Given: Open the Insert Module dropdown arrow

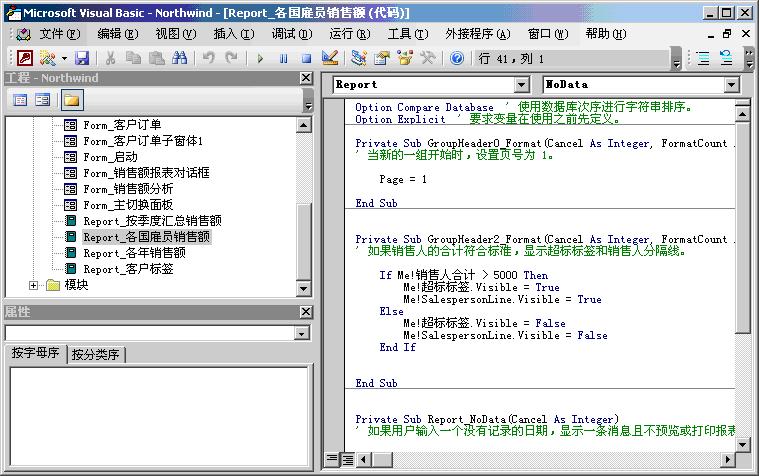Looking at the screenshot, I should (x=64, y=58).
